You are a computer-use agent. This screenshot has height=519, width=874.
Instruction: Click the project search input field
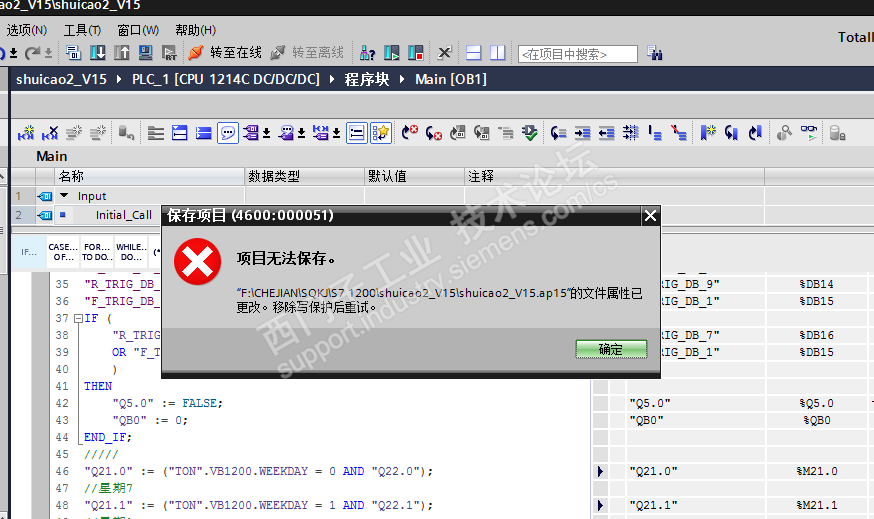click(577, 54)
